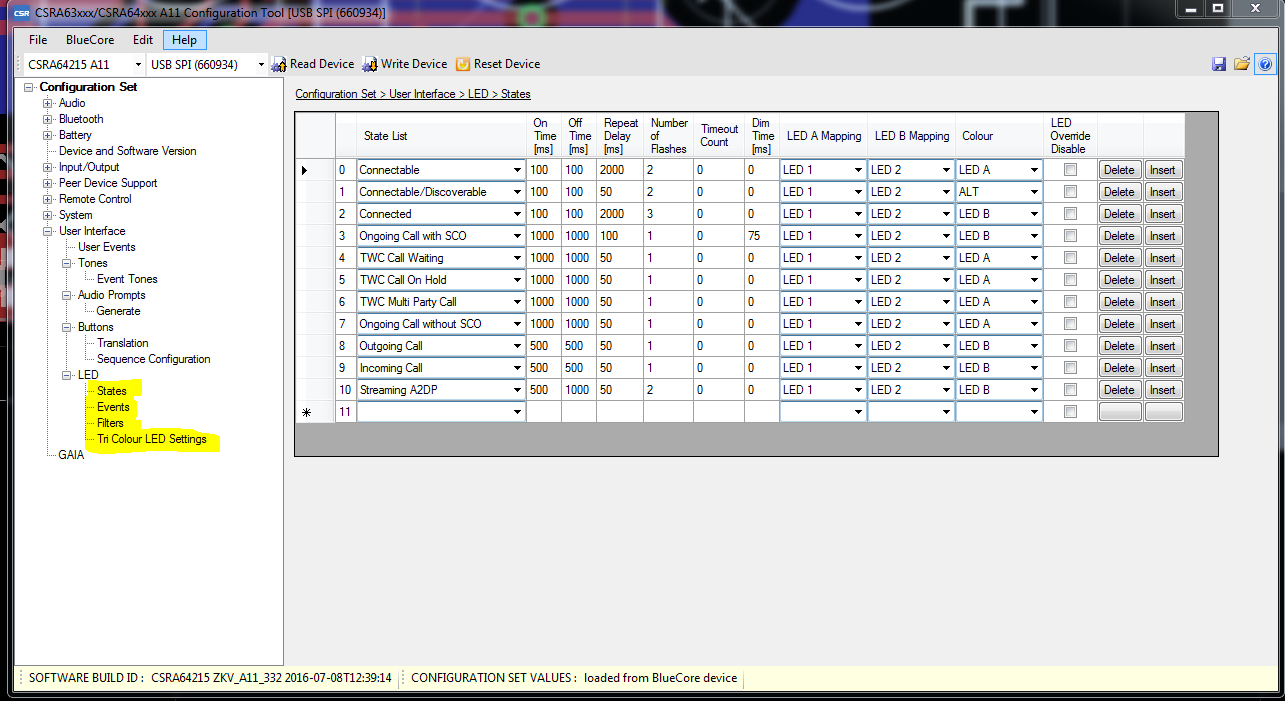Open the Edit menu
The width and height of the screenshot is (1285, 701).
pyautogui.click(x=143, y=40)
